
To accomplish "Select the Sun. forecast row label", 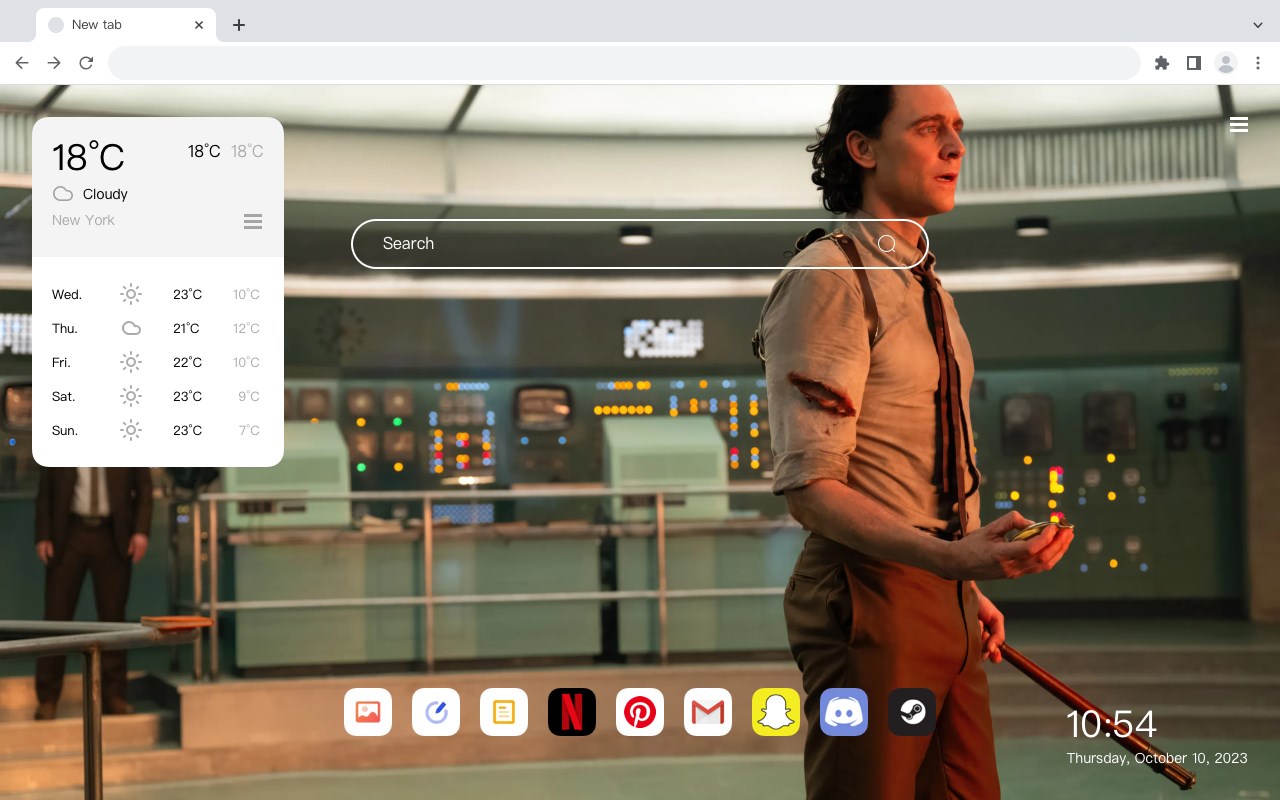I will click(65, 430).
